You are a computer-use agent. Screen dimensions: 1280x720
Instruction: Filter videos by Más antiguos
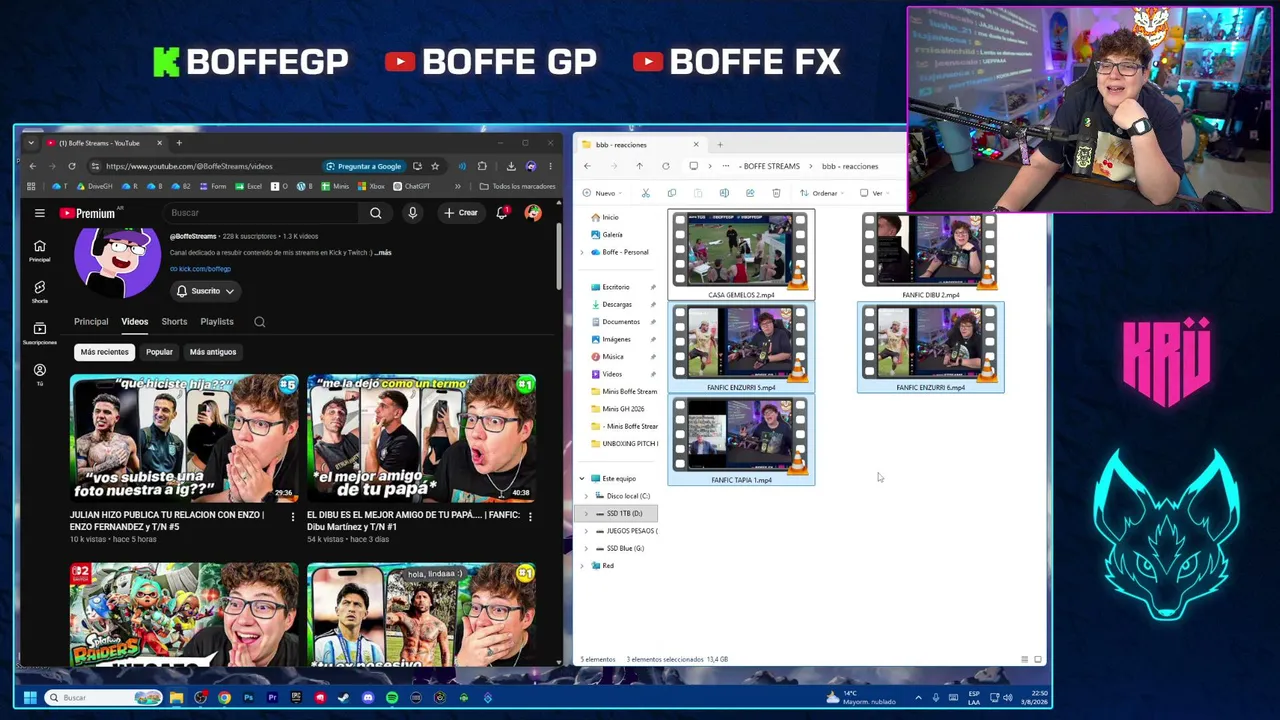coord(213,352)
